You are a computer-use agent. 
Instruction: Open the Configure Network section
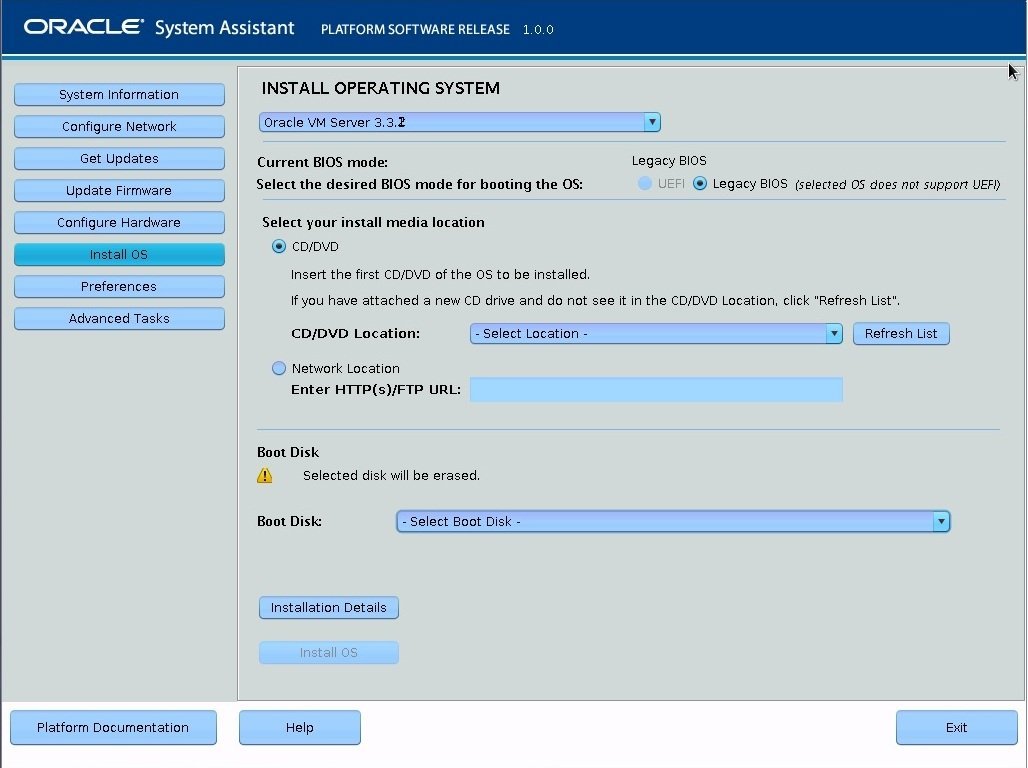(x=119, y=126)
